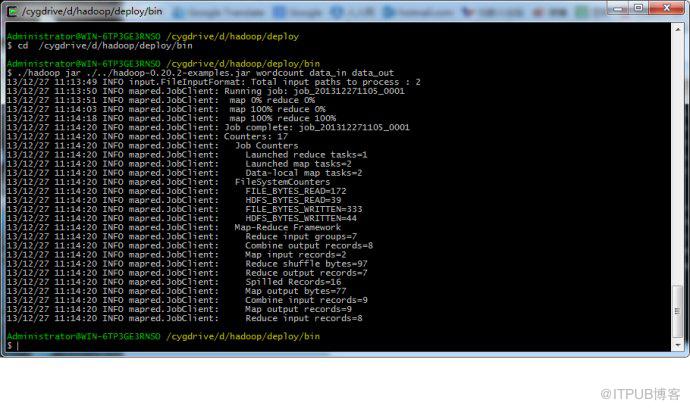This screenshot has height=409, width=690.
Task: Maximize the Cygwin terminal window
Action: click(x=639, y=8)
